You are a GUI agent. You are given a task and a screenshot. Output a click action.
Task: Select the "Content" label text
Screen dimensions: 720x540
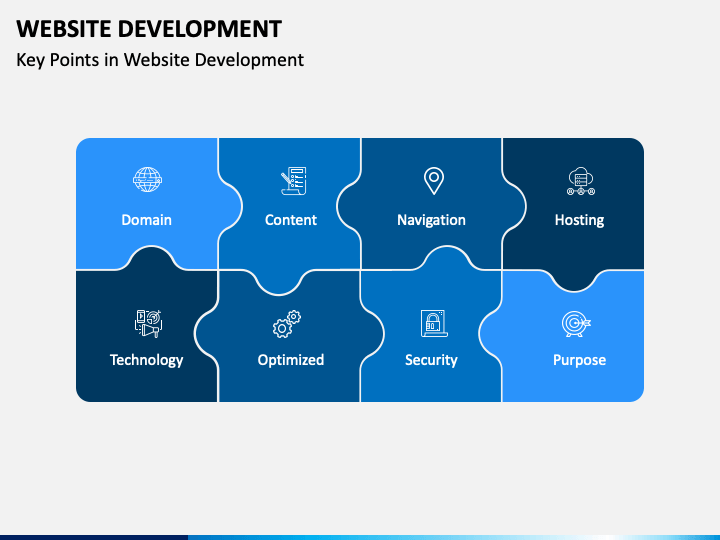pyautogui.click(x=291, y=220)
